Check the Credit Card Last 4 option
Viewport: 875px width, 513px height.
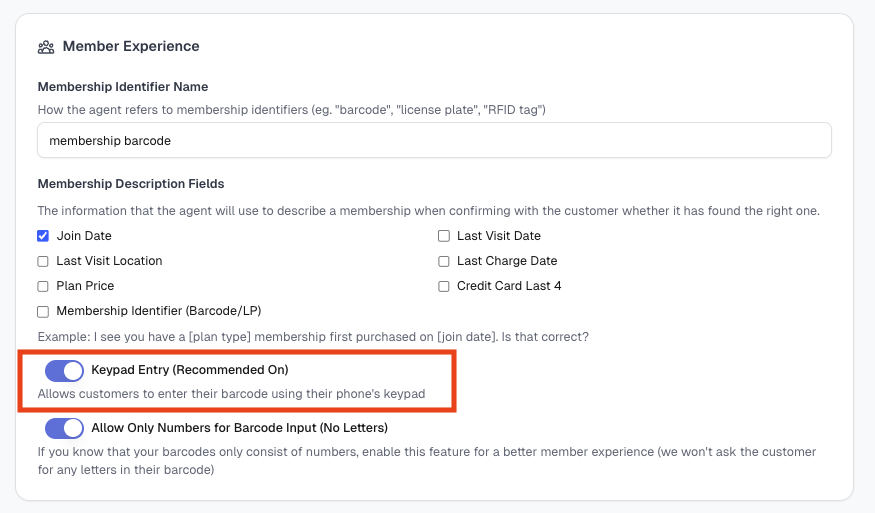pos(444,286)
